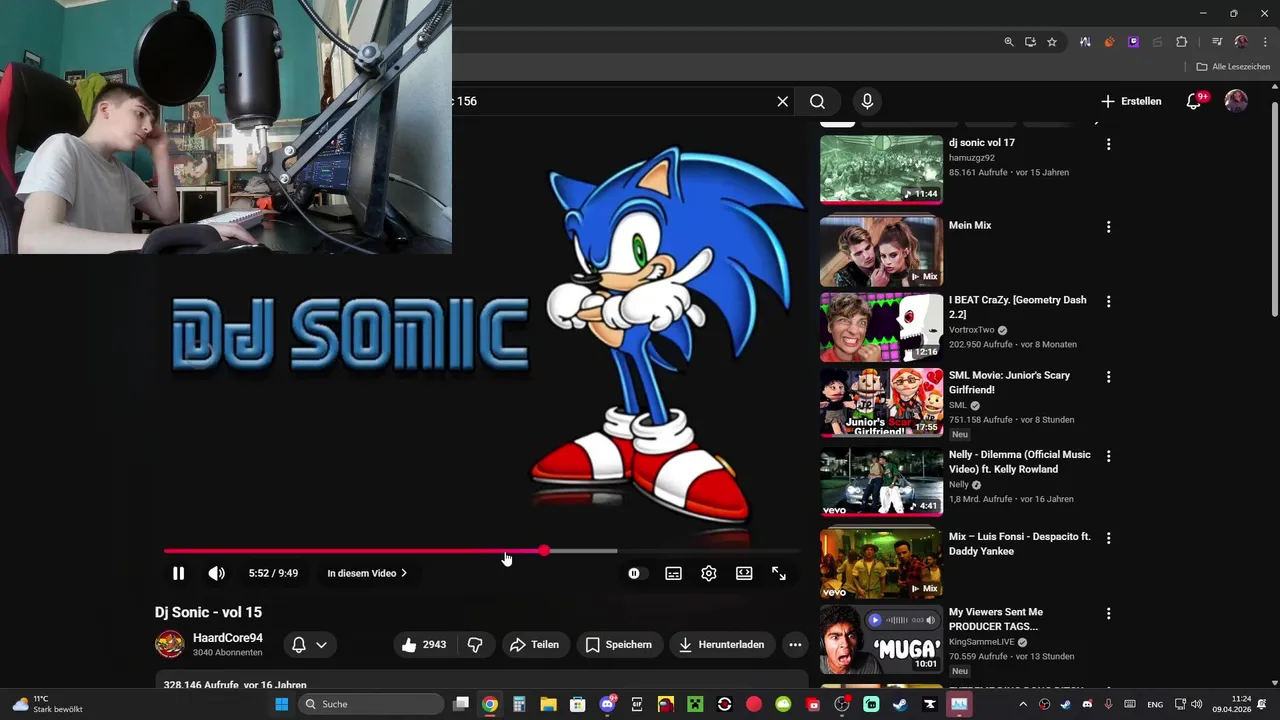The height and width of the screenshot is (720, 1280).
Task: Switch the player to theater mode
Action: click(x=744, y=573)
